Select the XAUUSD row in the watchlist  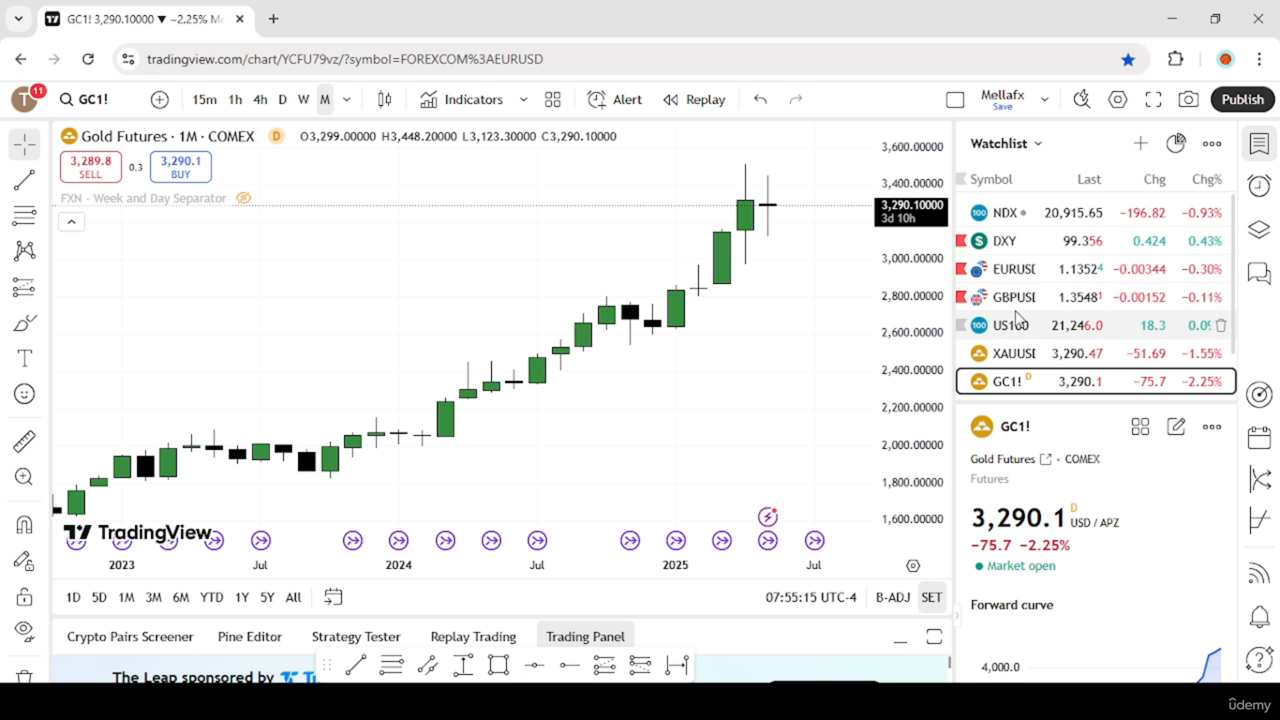(x=1096, y=353)
